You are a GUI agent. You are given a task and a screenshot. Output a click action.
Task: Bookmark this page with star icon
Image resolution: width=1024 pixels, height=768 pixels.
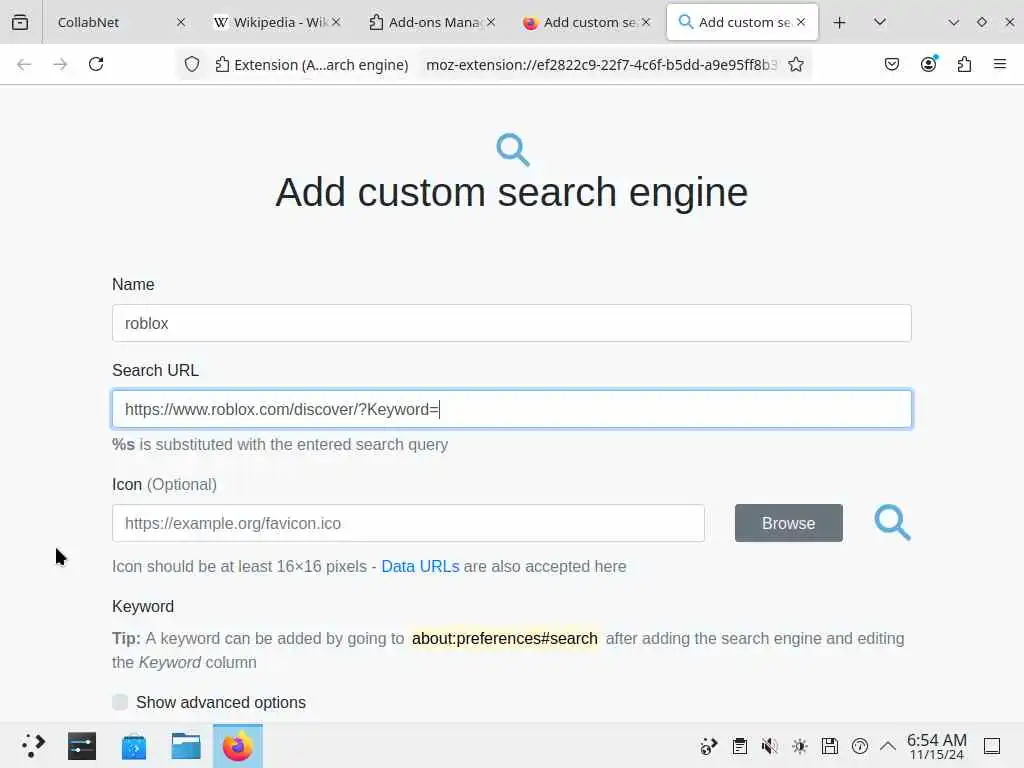tap(795, 64)
